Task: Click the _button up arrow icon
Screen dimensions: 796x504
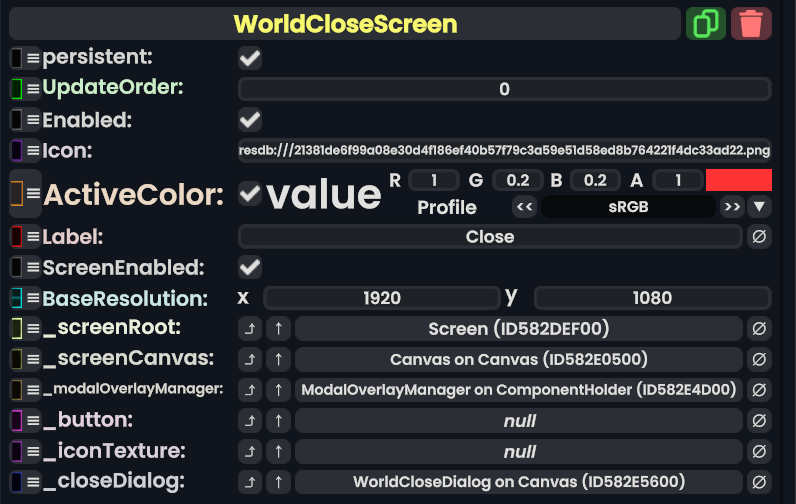Action: tap(278, 421)
